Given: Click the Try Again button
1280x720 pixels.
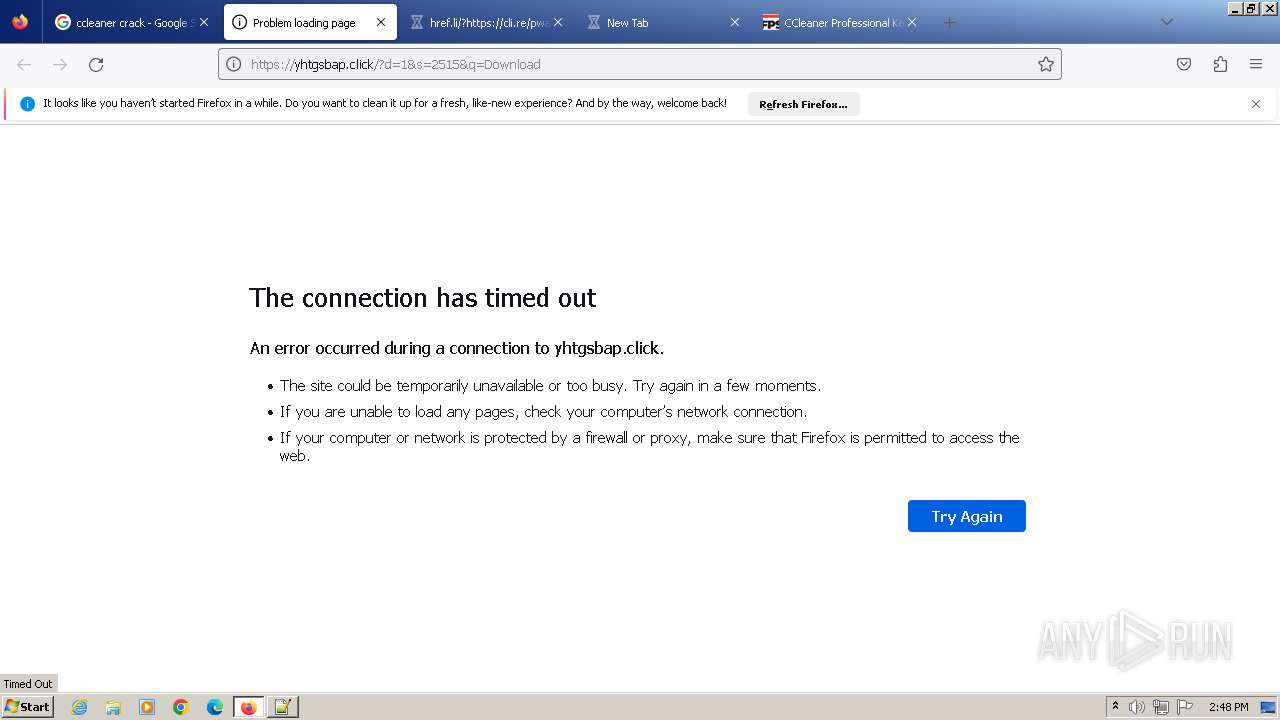Looking at the screenshot, I should [966, 516].
